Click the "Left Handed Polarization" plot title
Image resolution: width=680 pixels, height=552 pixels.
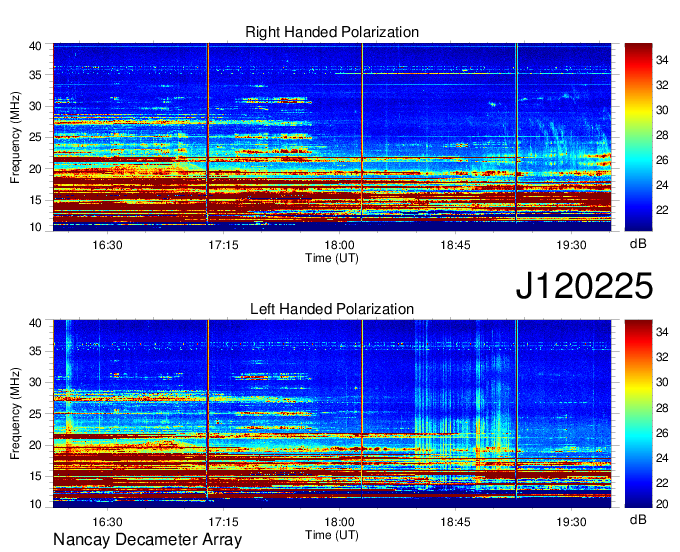coord(332,309)
